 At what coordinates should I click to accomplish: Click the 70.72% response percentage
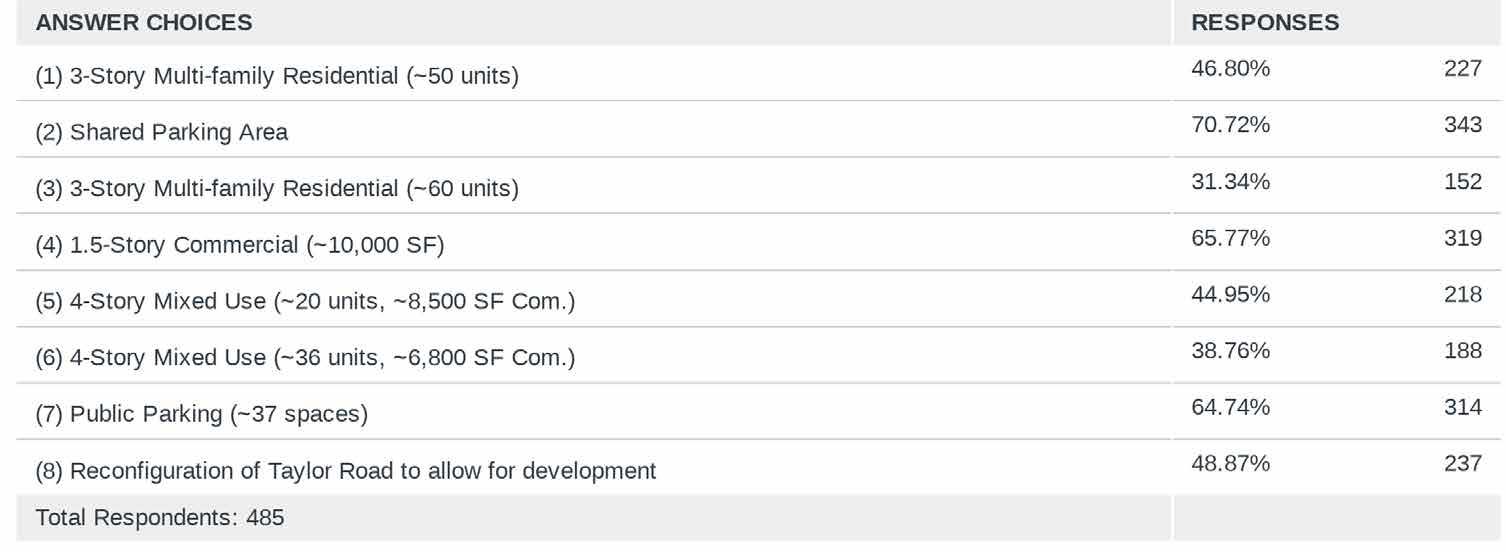point(1231,125)
